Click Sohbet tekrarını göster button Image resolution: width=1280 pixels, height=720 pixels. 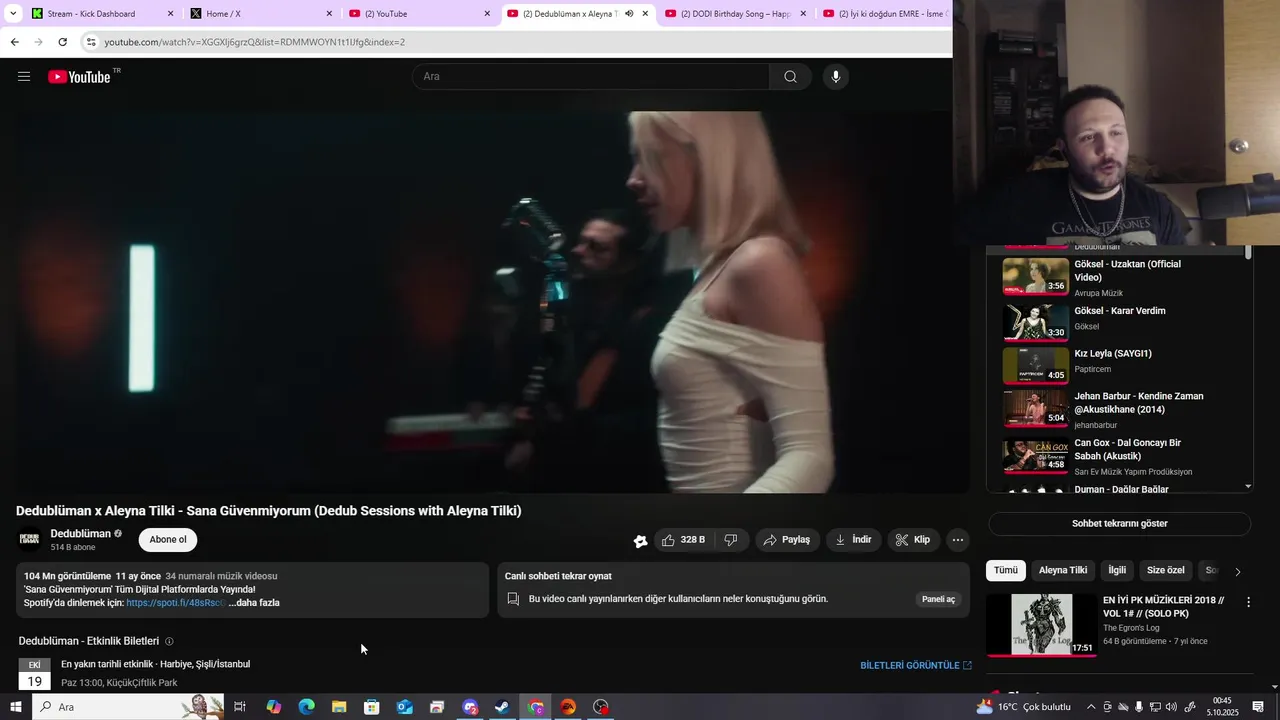pos(1119,524)
